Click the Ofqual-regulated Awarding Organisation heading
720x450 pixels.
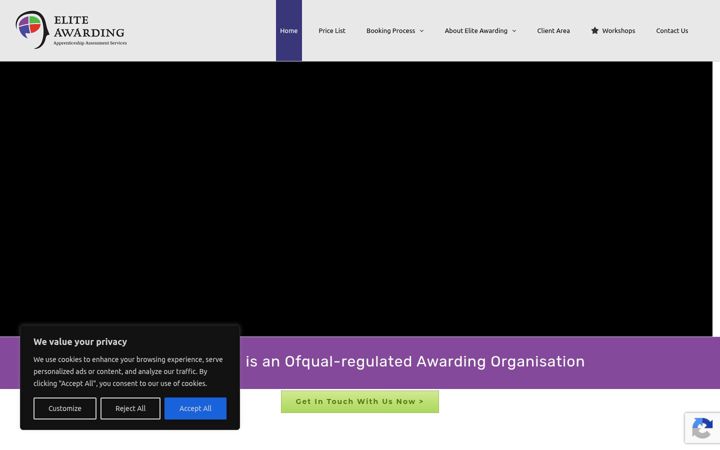[415, 361]
